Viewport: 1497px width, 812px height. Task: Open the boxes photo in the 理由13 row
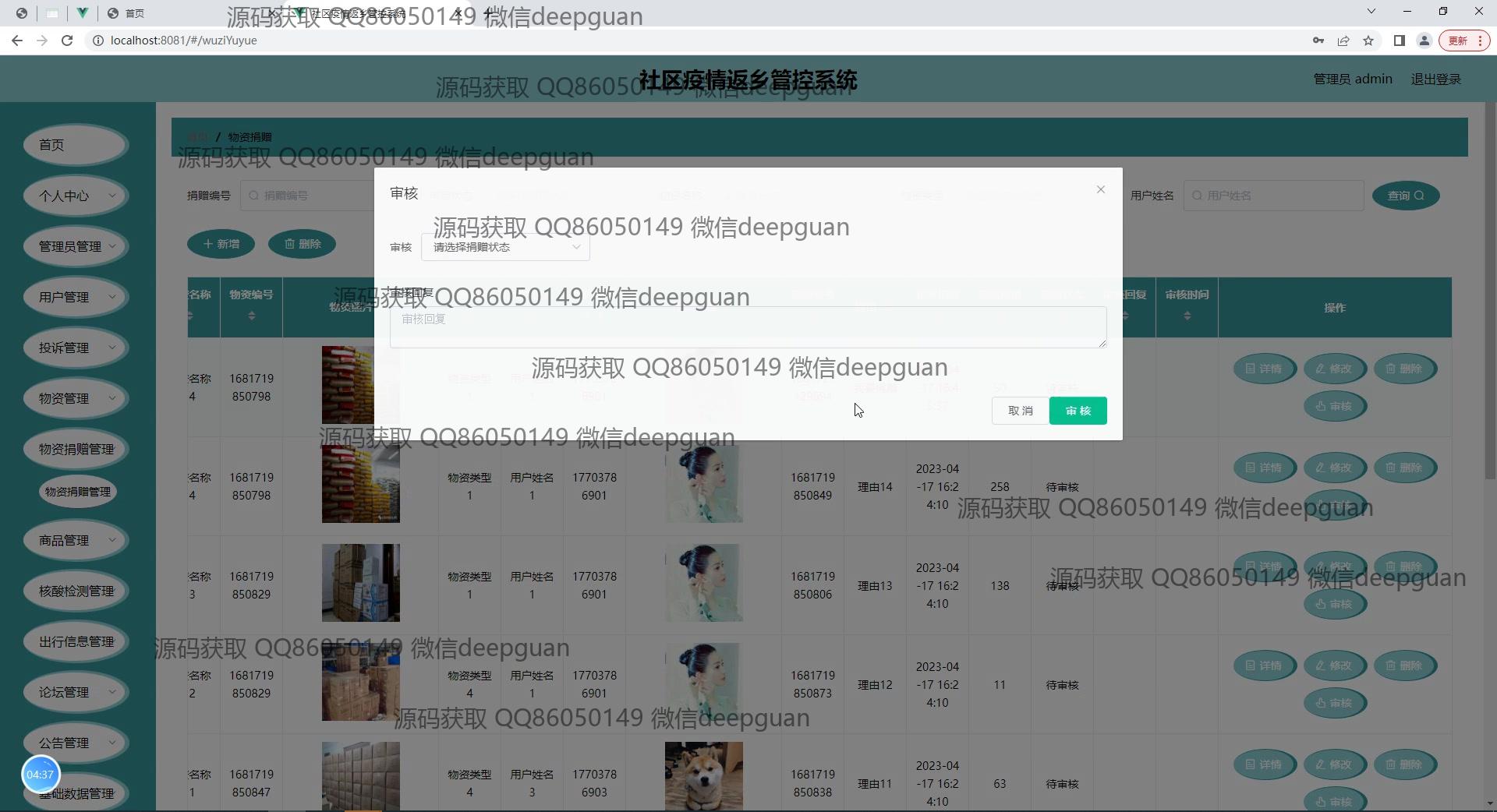pyautogui.click(x=361, y=583)
